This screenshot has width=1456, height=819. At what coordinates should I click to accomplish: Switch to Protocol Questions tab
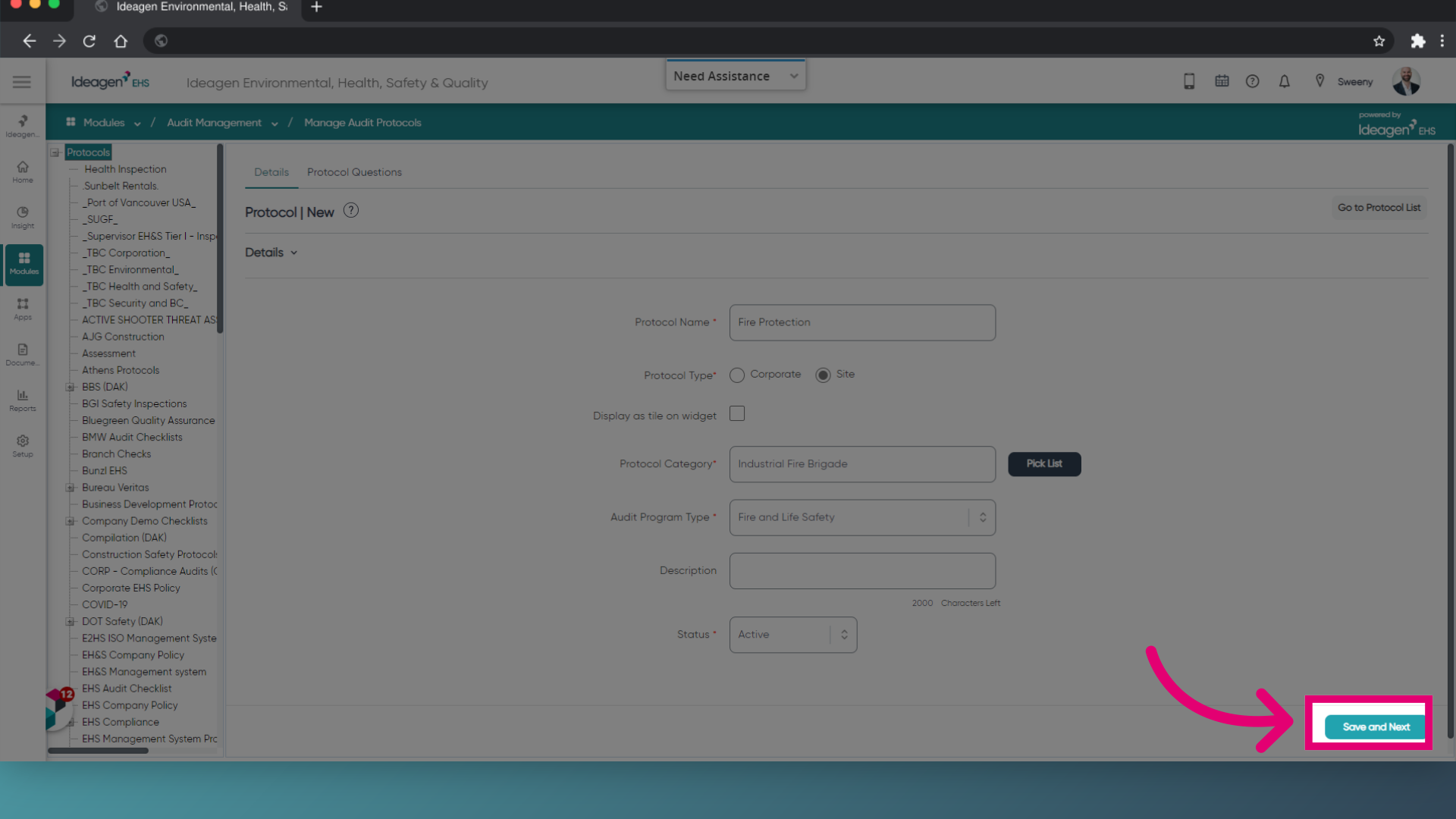pyautogui.click(x=354, y=172)
